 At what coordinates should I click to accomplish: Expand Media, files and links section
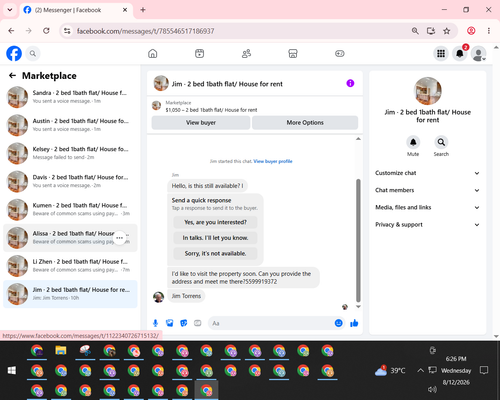tap(427, 207)
